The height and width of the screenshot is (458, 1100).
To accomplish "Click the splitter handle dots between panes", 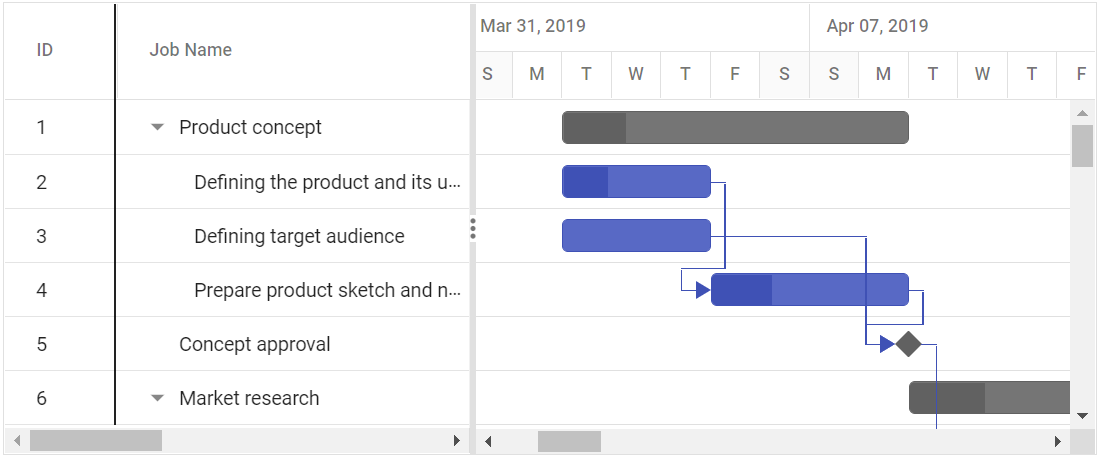I will point(473,229).
